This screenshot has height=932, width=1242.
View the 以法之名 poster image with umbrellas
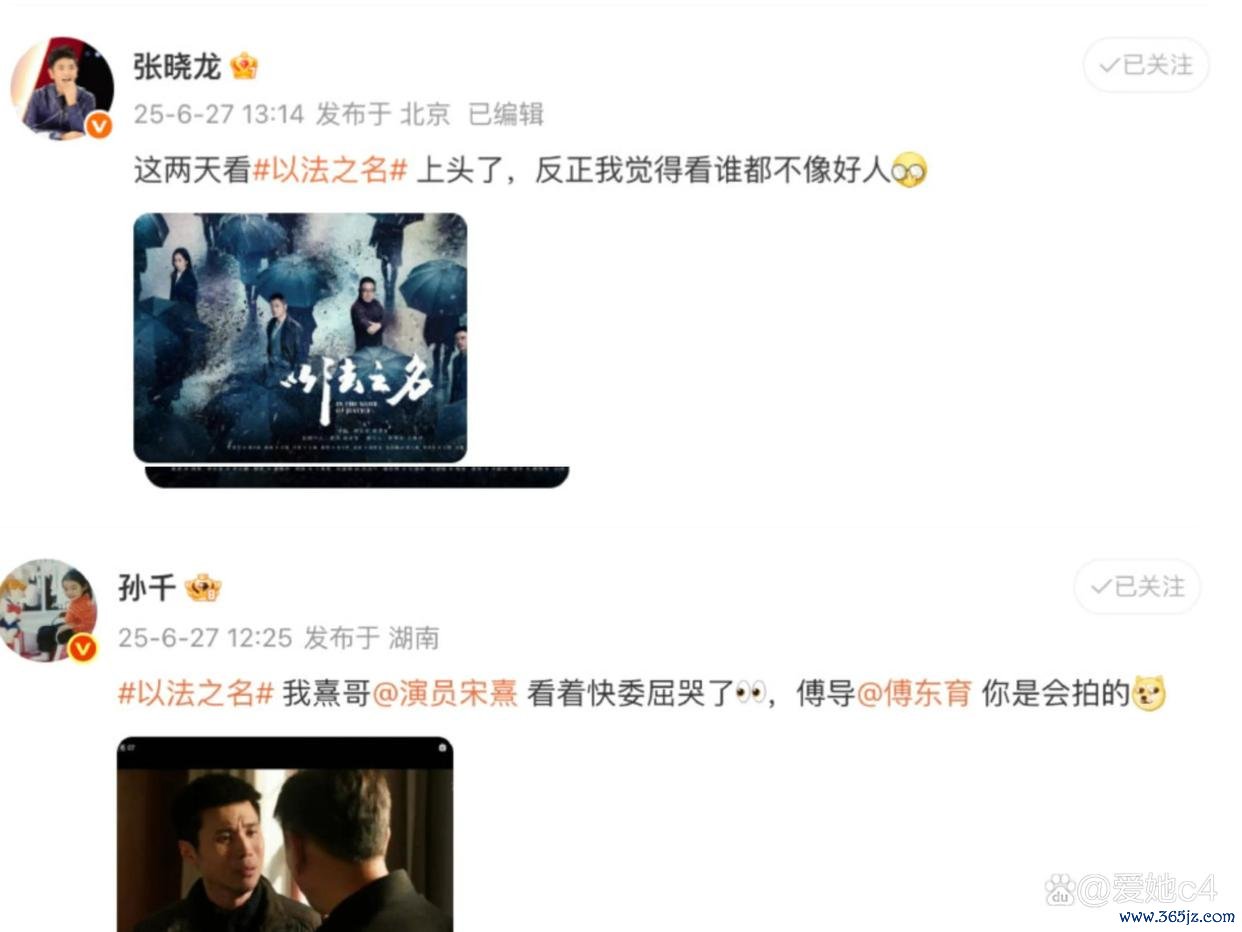coord(300,338)
